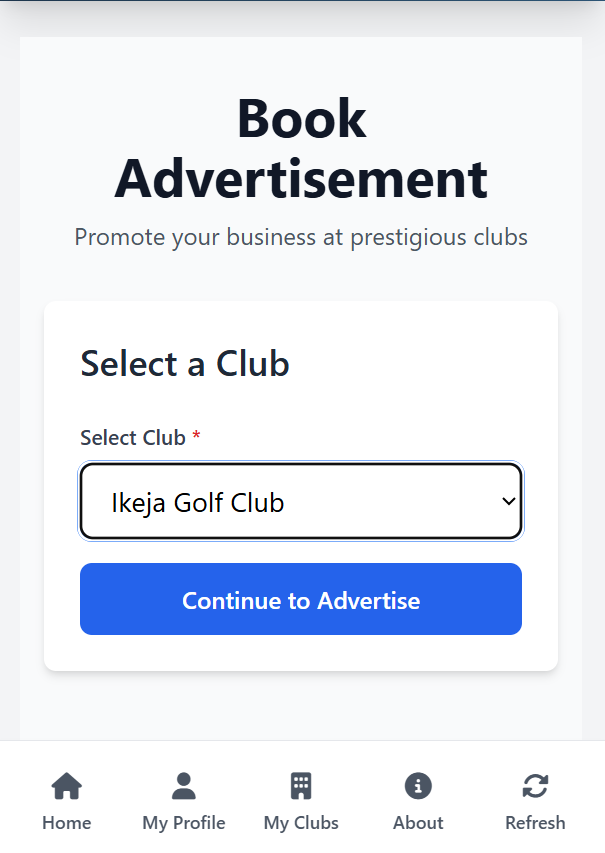Select the Home icon in bottom navigation
The height and width of the screenshot is (853, 605).
point(66,786)
